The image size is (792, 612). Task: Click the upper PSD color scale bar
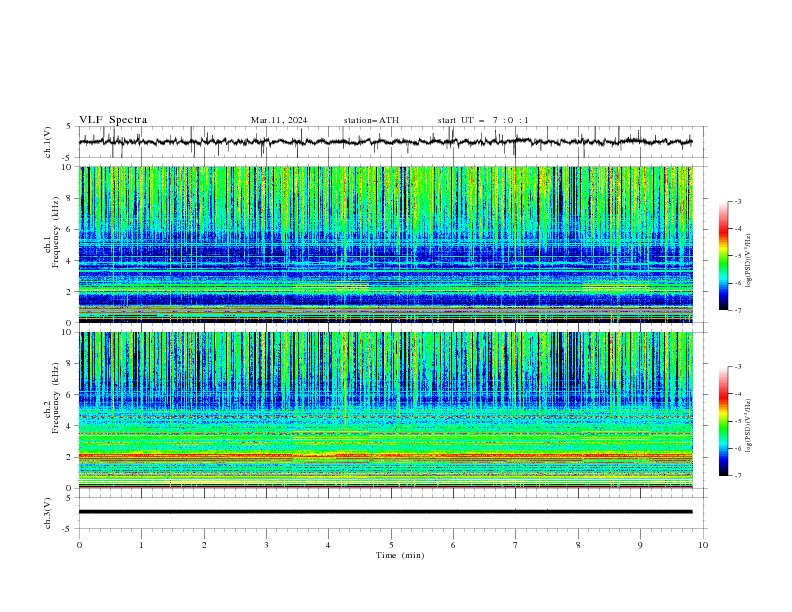(x=724, y=256)
